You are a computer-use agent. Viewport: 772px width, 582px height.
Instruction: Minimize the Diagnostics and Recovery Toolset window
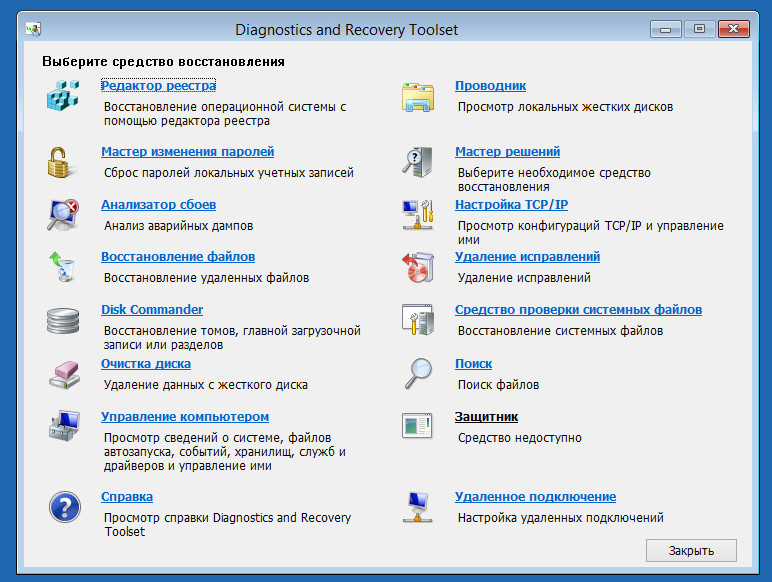pyautogui.click(x=666, y=29)
